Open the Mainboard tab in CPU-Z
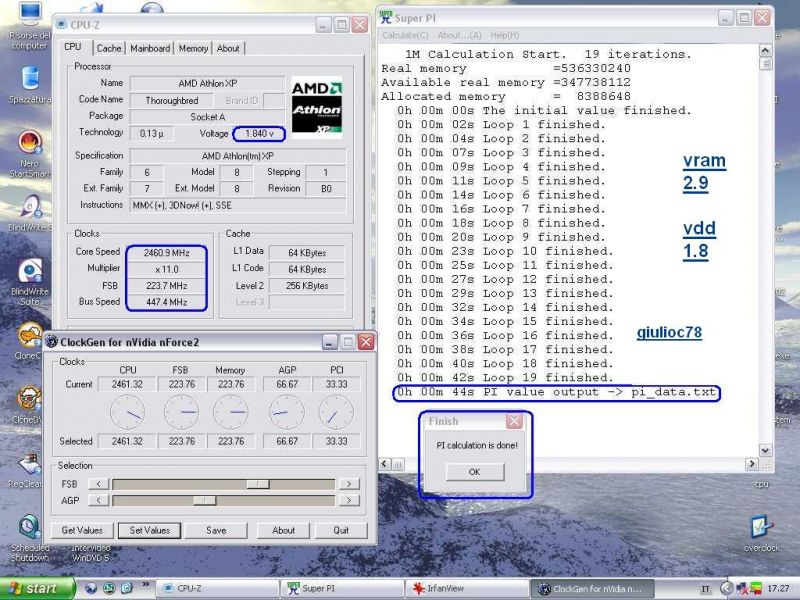800x600 pixels. (x=150, y=48)
